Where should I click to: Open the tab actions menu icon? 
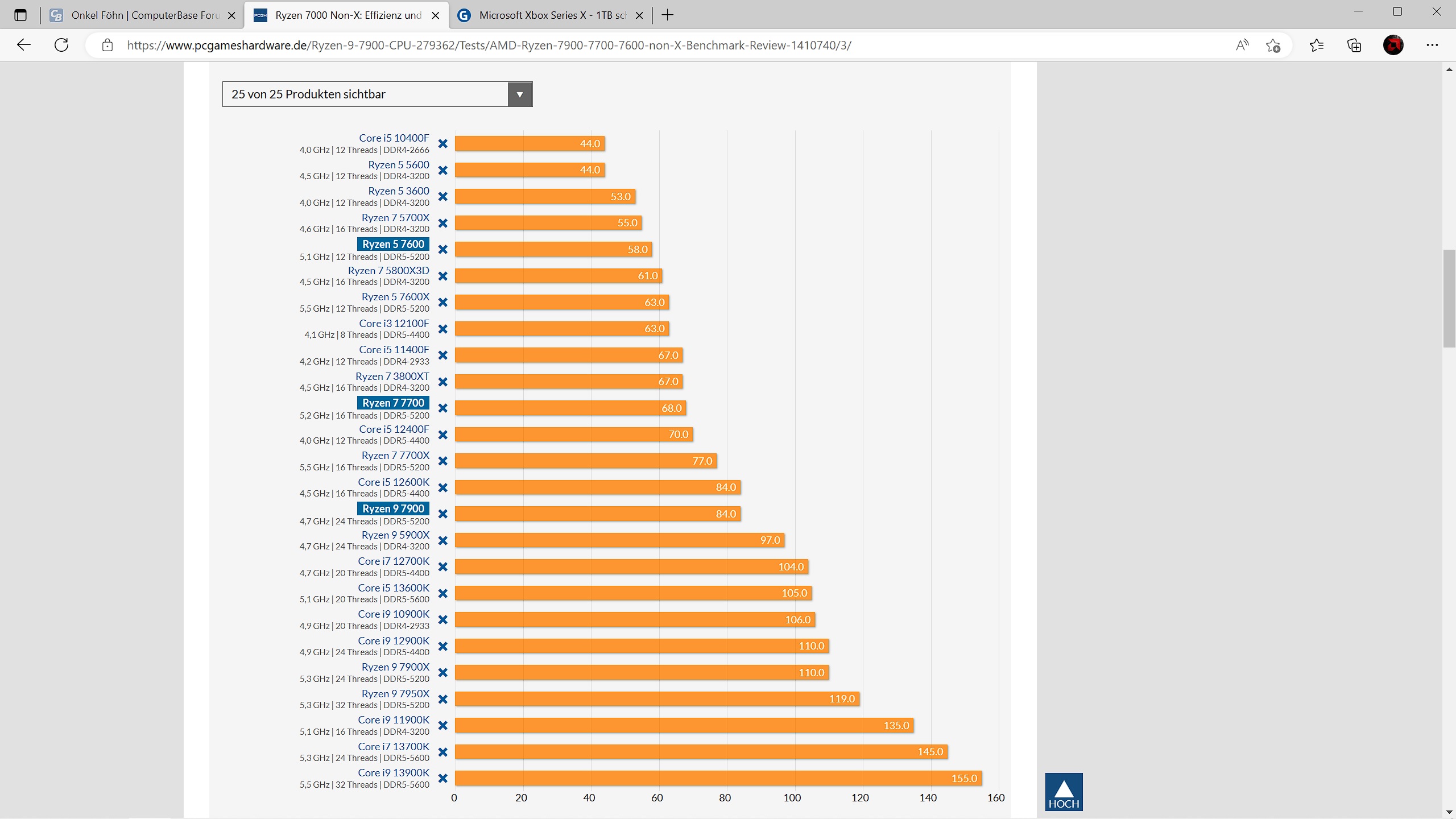coord(20,15)
